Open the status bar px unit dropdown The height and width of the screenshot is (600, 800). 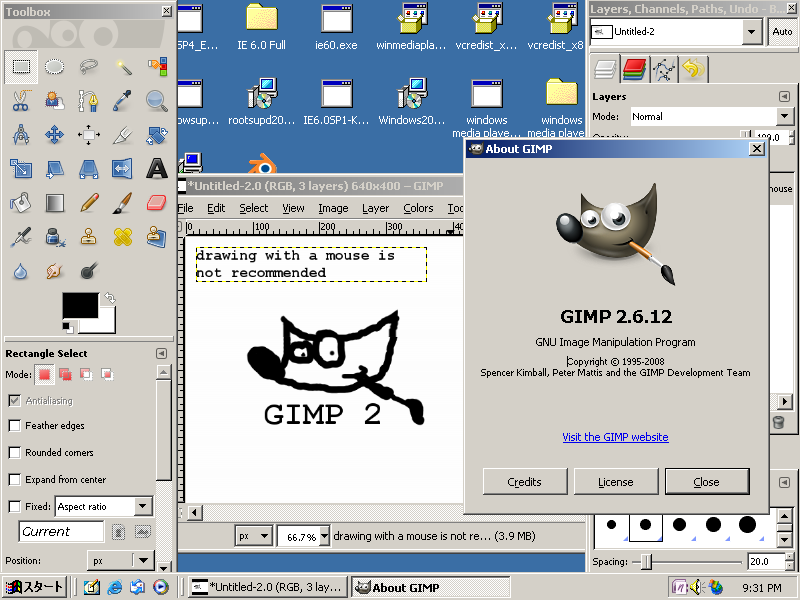254,536
